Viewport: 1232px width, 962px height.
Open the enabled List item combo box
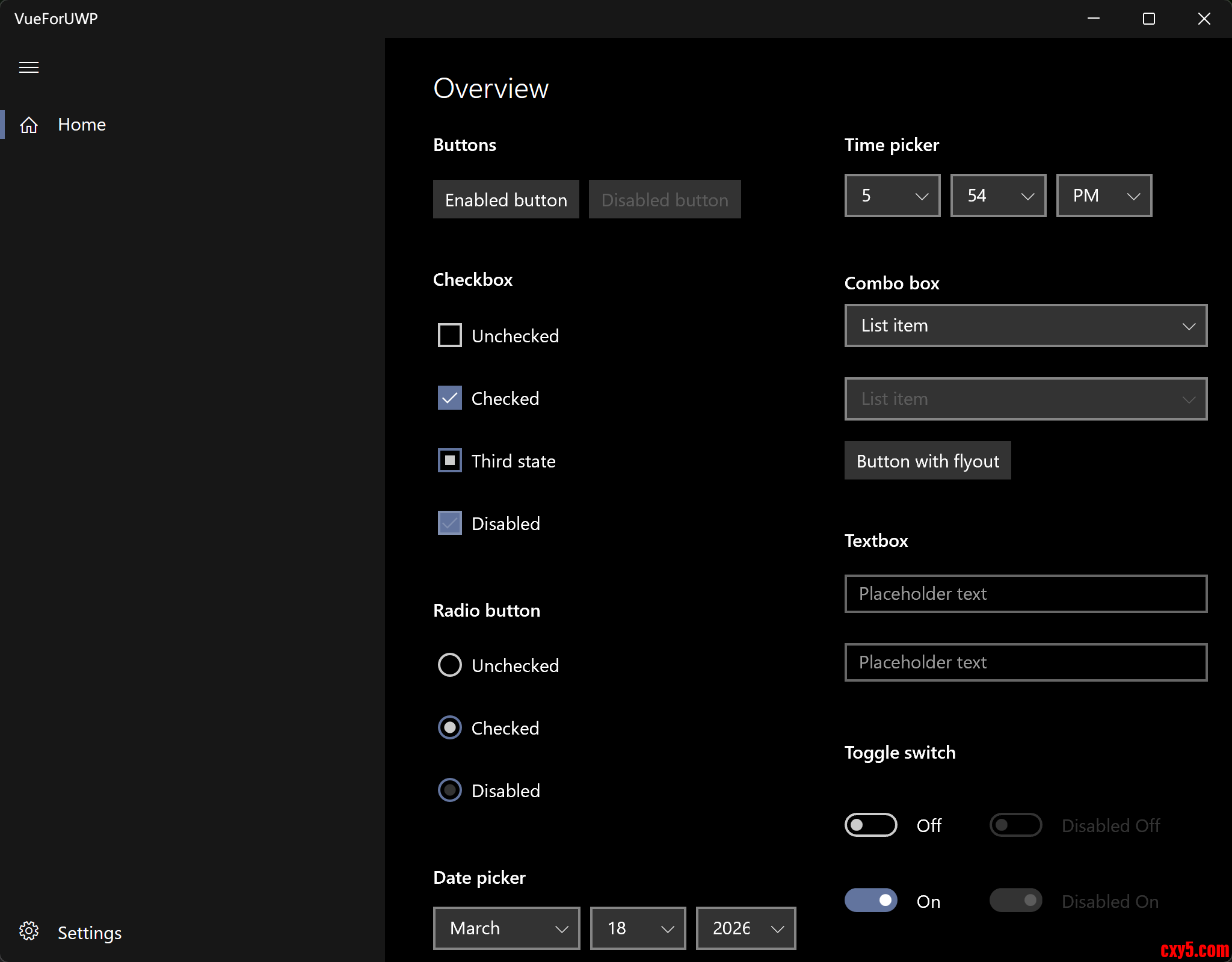(x=1026, y=325)
